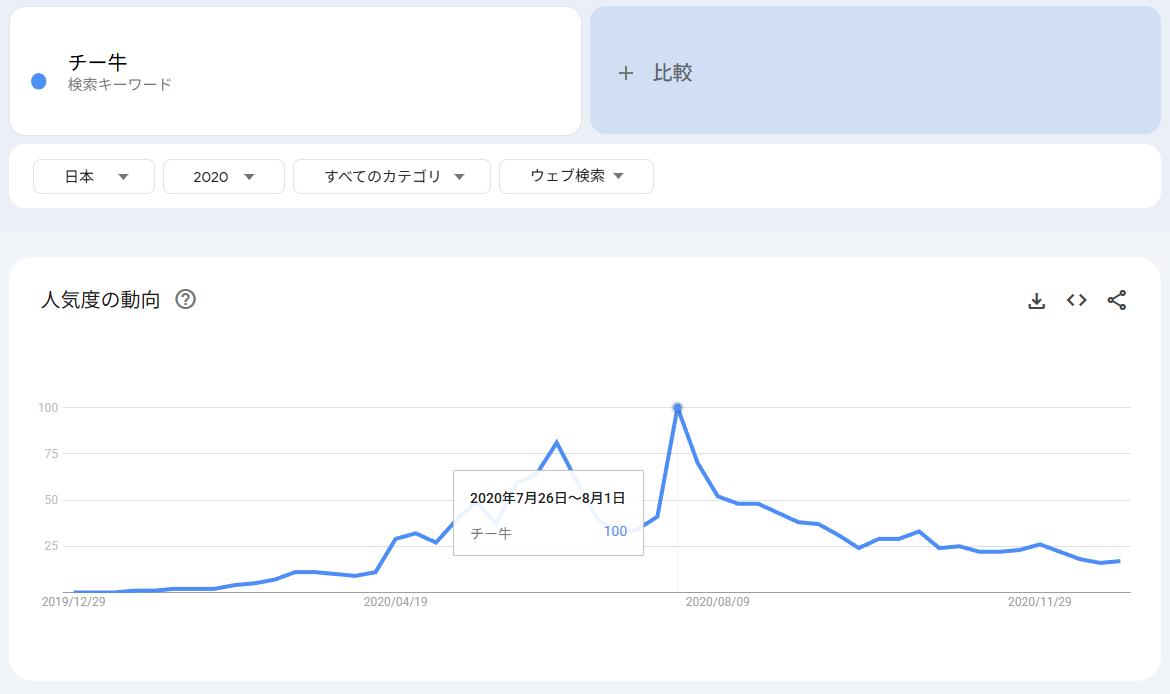Screen dimensions: 1170x694
Task: Open the すべてのカテゴリ category dropdown
Action: (392, 176)
